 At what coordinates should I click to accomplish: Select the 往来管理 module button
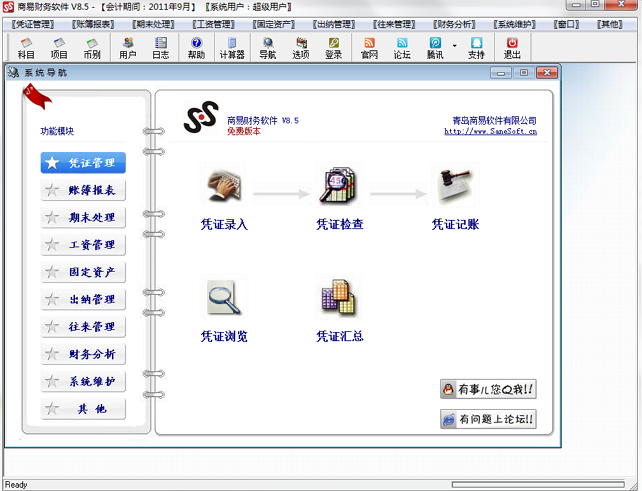pyautogui.click(x=83, y=327)
